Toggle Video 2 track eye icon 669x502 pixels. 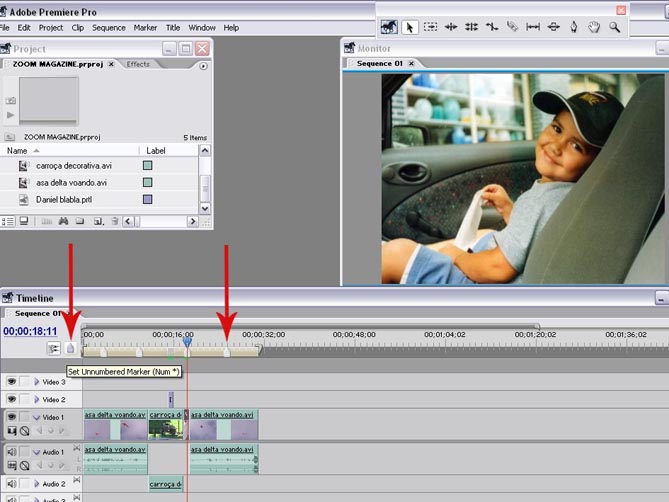point(12,399)
